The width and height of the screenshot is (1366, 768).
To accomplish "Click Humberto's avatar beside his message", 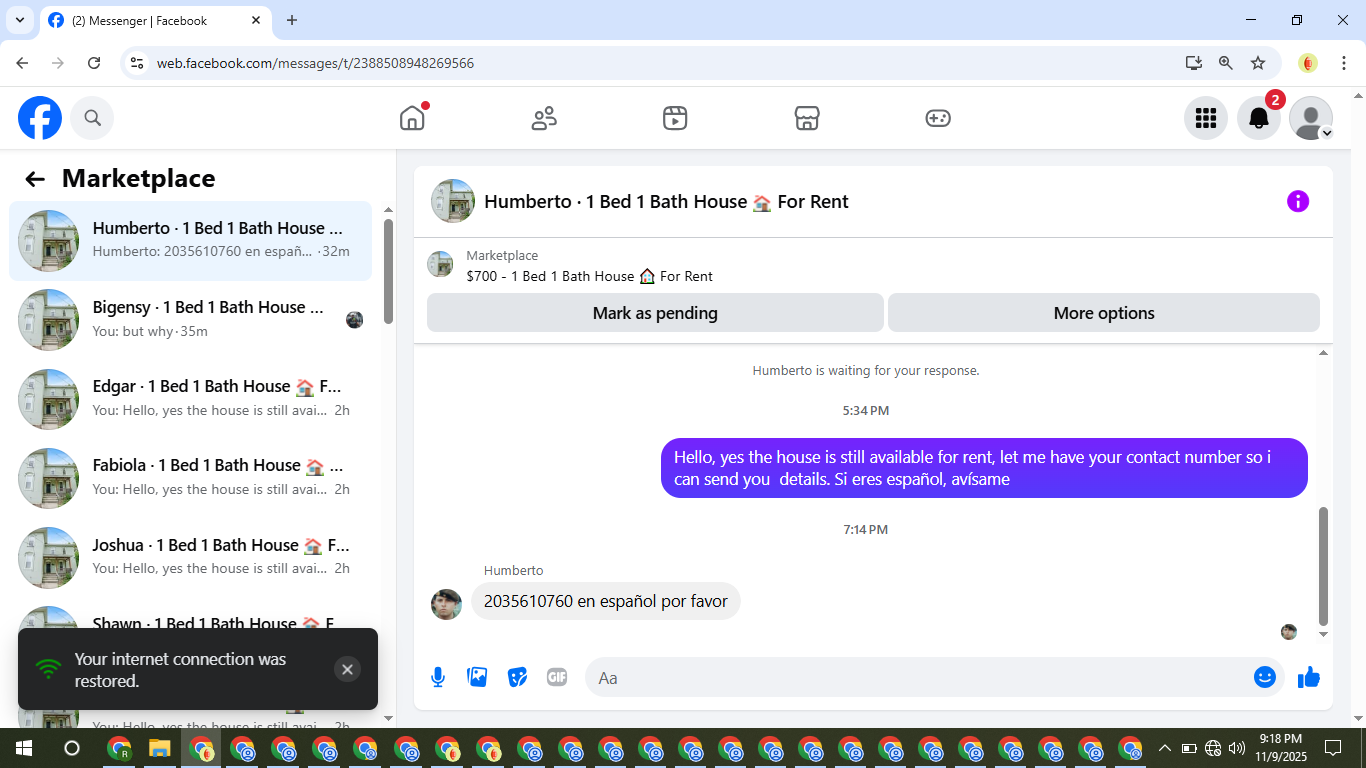I will pos(446,604).
